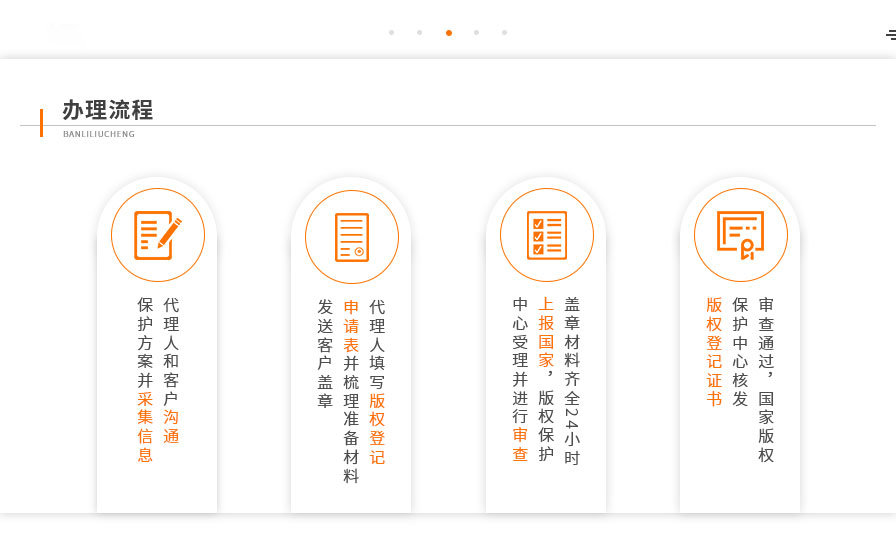The width and height of the screenshot is (896, 543).
Task: Jump to the fourth carousel slide dot
Action: (476, 33)
